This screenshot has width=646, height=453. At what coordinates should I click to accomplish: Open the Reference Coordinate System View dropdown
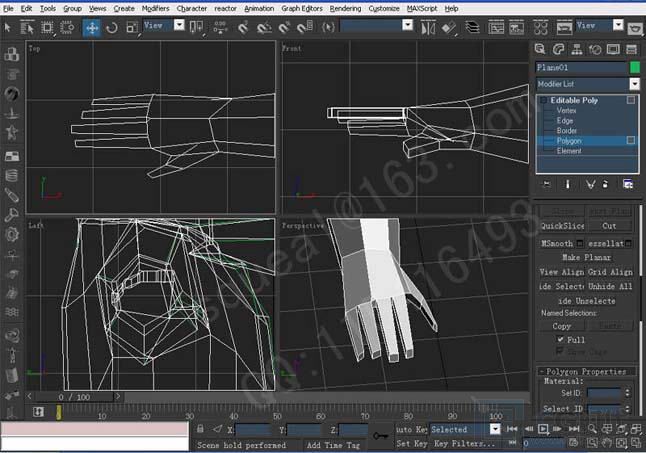(179, 25)
